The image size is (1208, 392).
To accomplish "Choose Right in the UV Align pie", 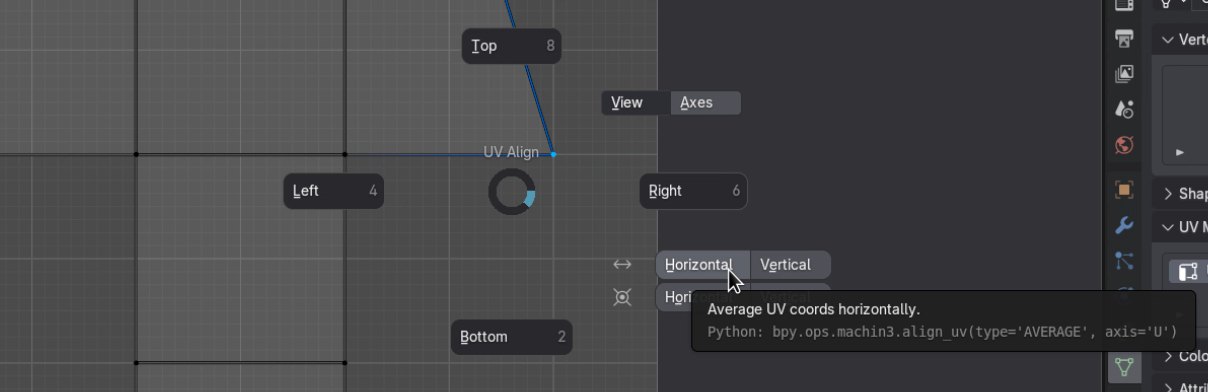I will point(693,191).
